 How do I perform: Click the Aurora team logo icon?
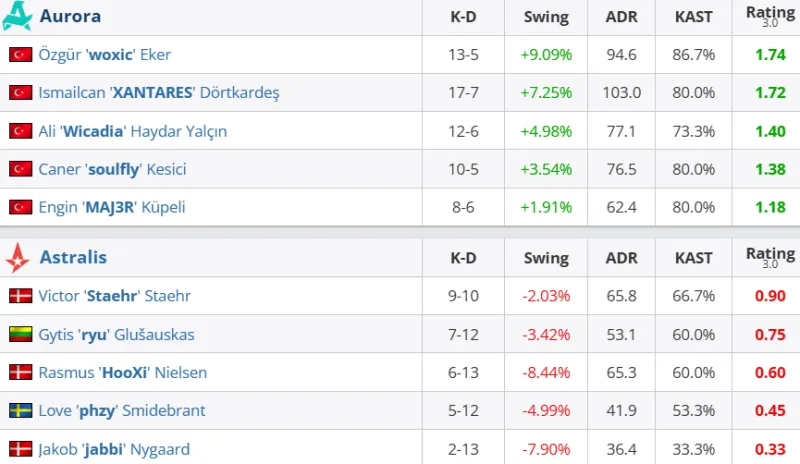coord(18,17)
